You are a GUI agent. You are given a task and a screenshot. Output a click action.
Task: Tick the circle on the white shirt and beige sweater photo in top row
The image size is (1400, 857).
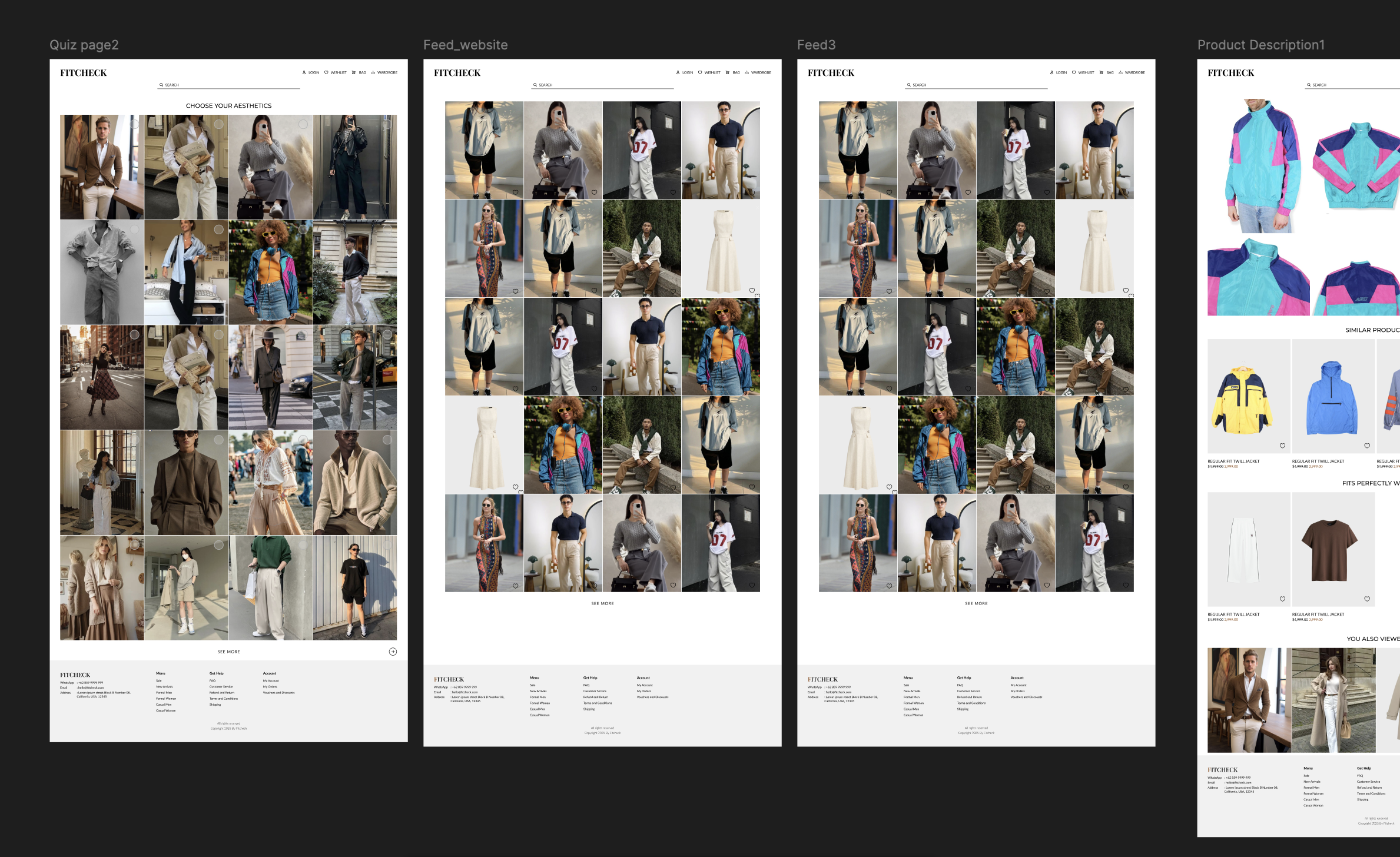[218, 124]
